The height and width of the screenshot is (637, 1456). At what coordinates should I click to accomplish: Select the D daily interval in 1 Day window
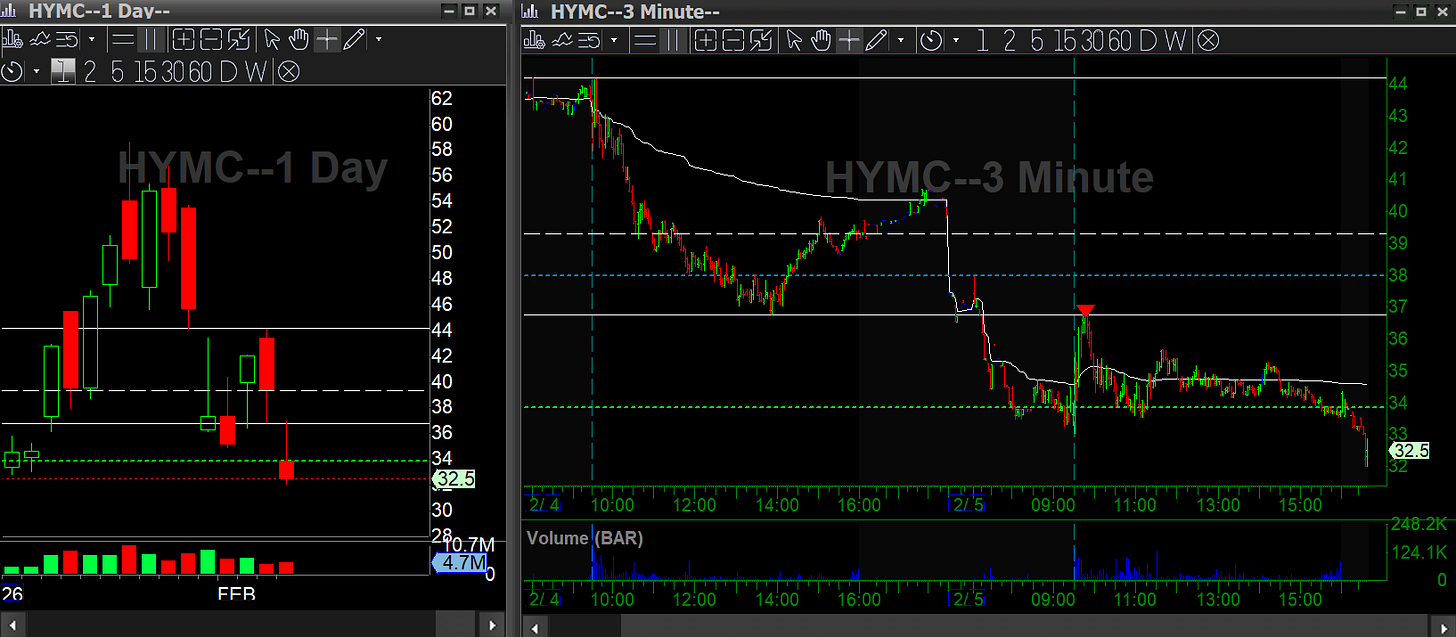click(x=228, y=71)
